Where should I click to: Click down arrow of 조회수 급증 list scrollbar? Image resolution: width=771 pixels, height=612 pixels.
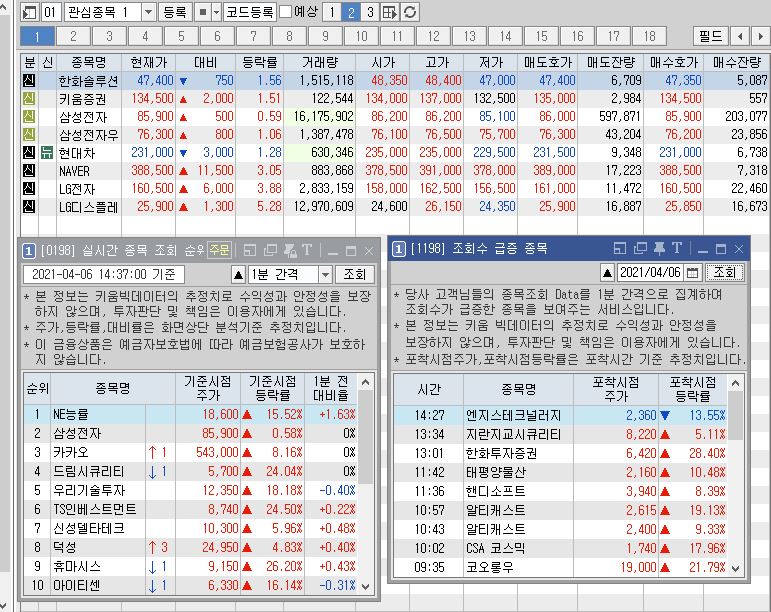[736, 569]
